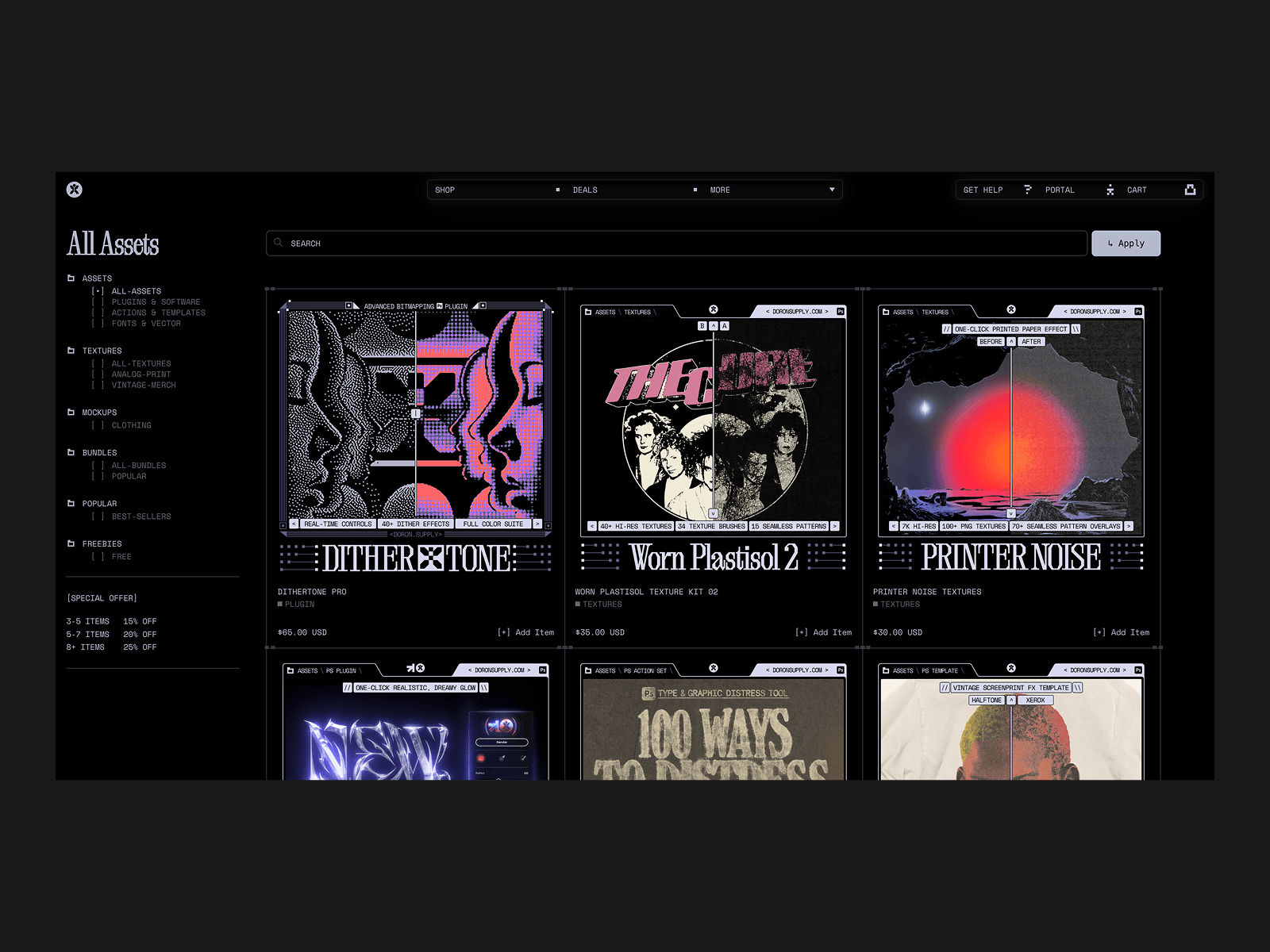Enable the FONTS & VECTOR filter
The height and width of the screenshot is (952, 1270).
point(98,324)
